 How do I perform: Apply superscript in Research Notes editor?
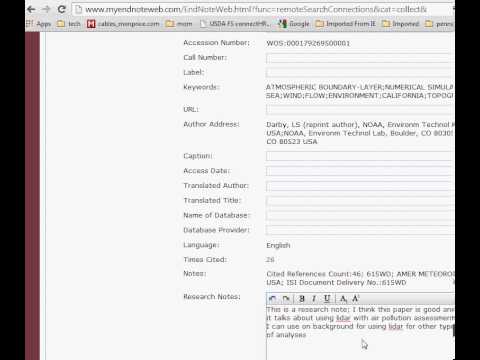(x=356, y=299)
